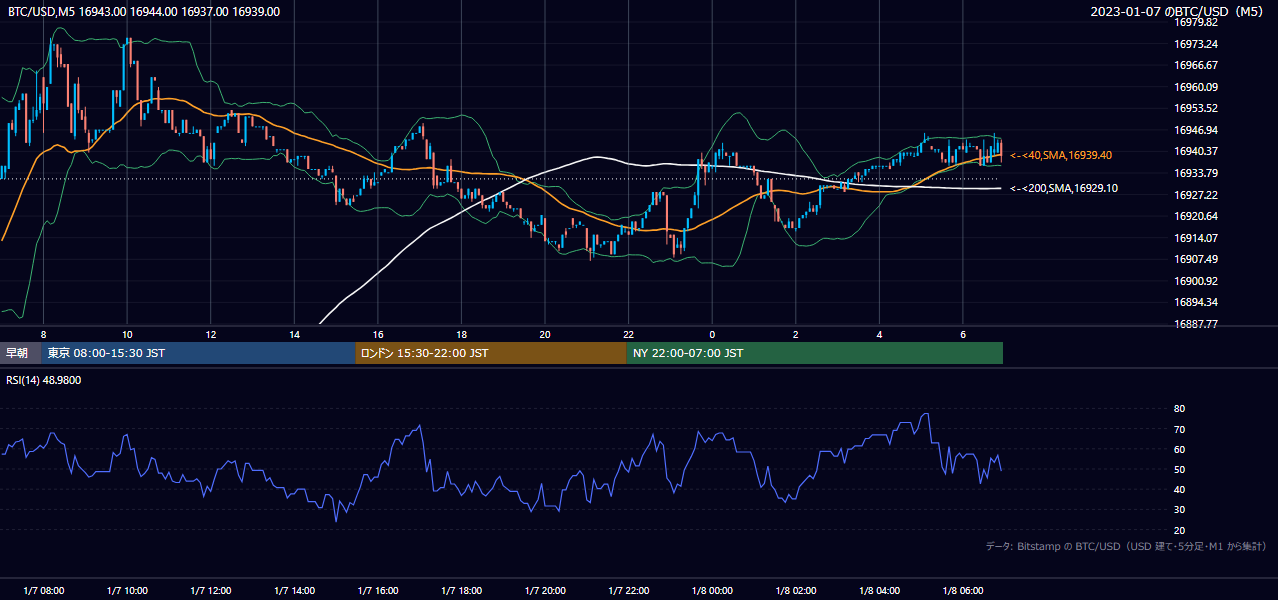Click the date axis label 1/8 00:00
Viewport: 1278px width, 600px height.
712,590
